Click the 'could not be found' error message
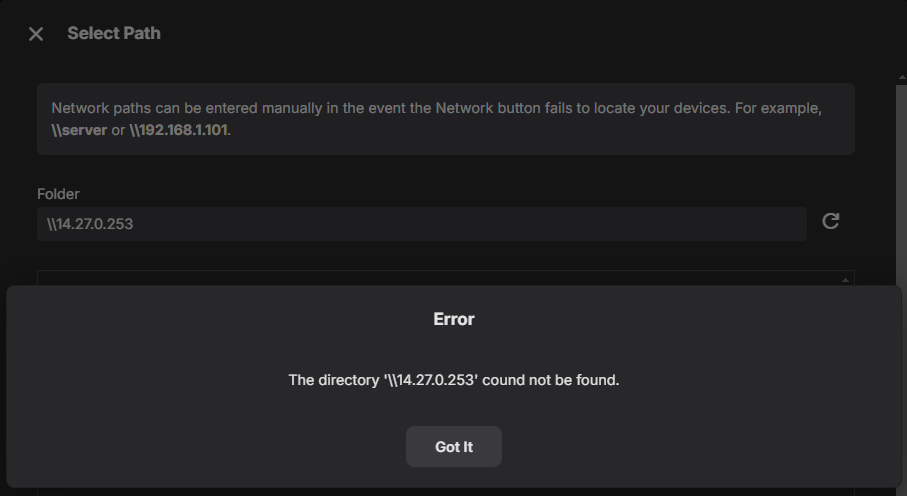This screenshot has height=496, width=907. pyautogui.click(x=454, y=380)
